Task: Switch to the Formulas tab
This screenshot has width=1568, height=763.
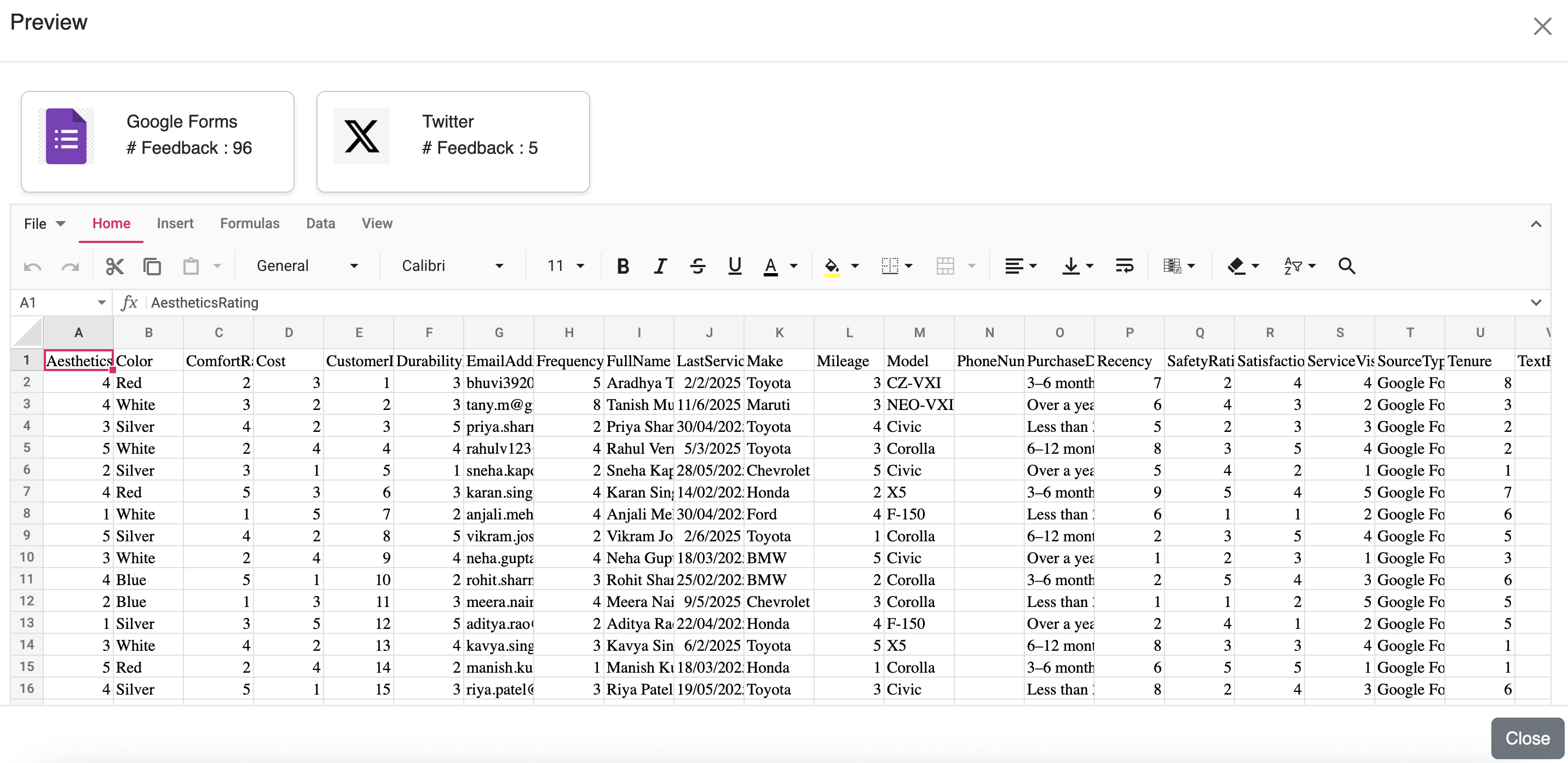Action: coord(250,223)
